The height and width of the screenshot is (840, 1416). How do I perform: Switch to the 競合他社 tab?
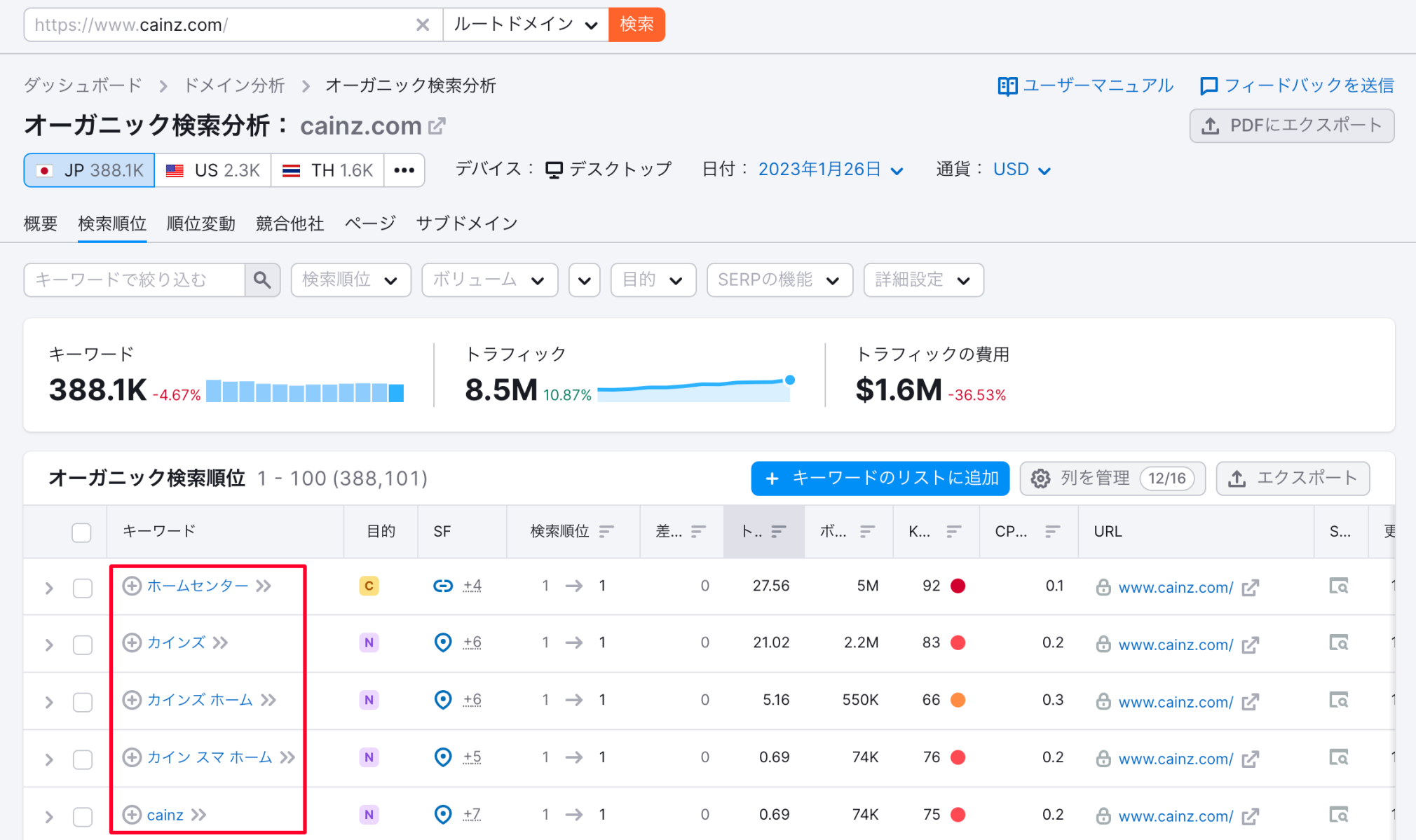tap(290, 223)
